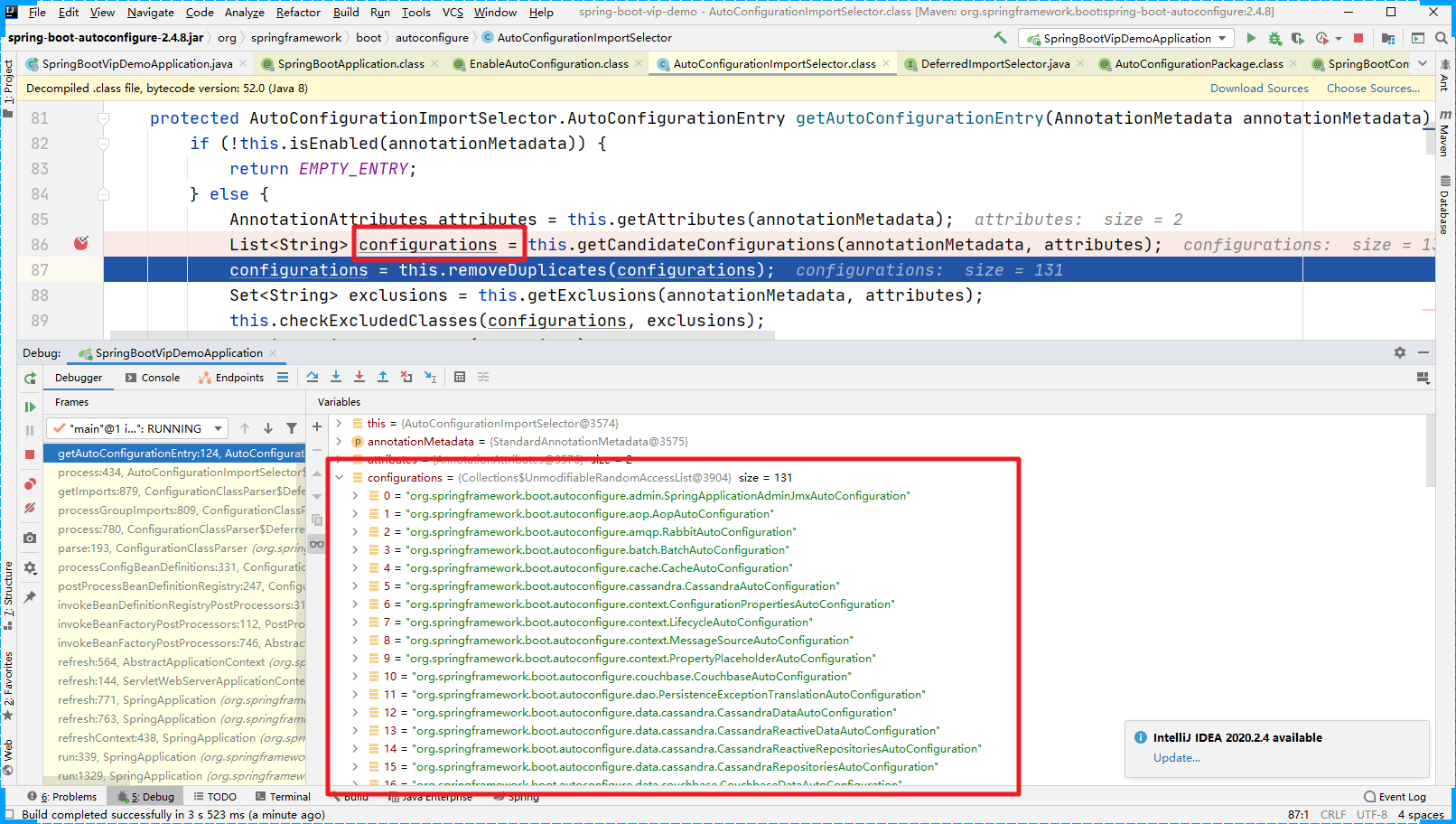Click Step Into icon

(x=336, y=377)
